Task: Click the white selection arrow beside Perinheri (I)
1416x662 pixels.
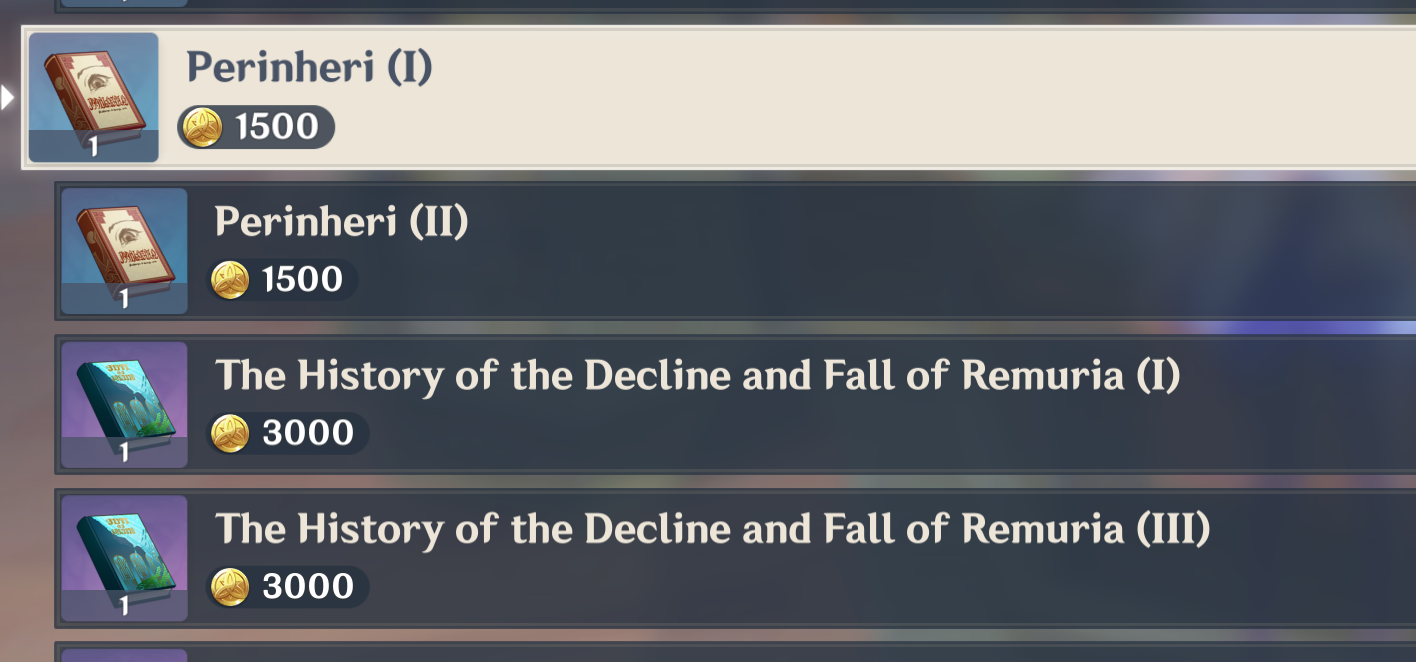Action: [8, 97]
